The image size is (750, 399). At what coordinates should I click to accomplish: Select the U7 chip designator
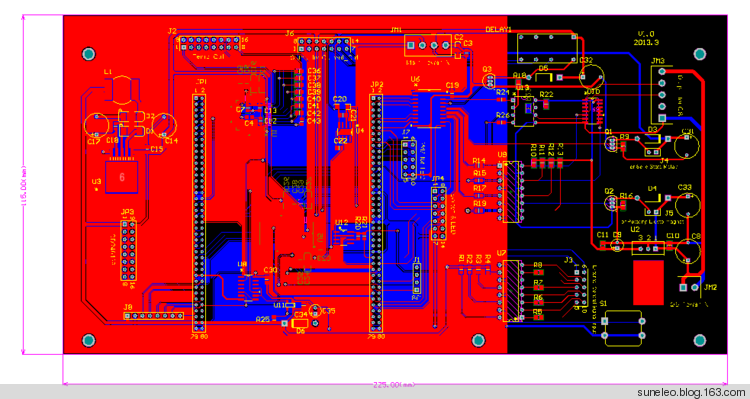click(502, 253)
